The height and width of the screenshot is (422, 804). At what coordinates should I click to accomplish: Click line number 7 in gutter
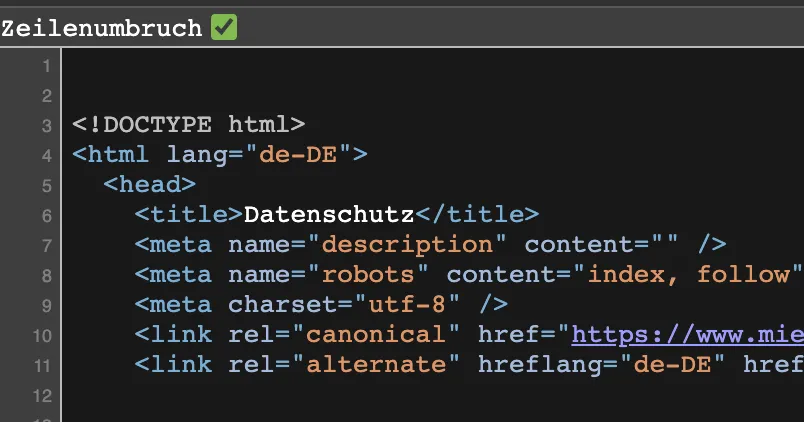47,246
